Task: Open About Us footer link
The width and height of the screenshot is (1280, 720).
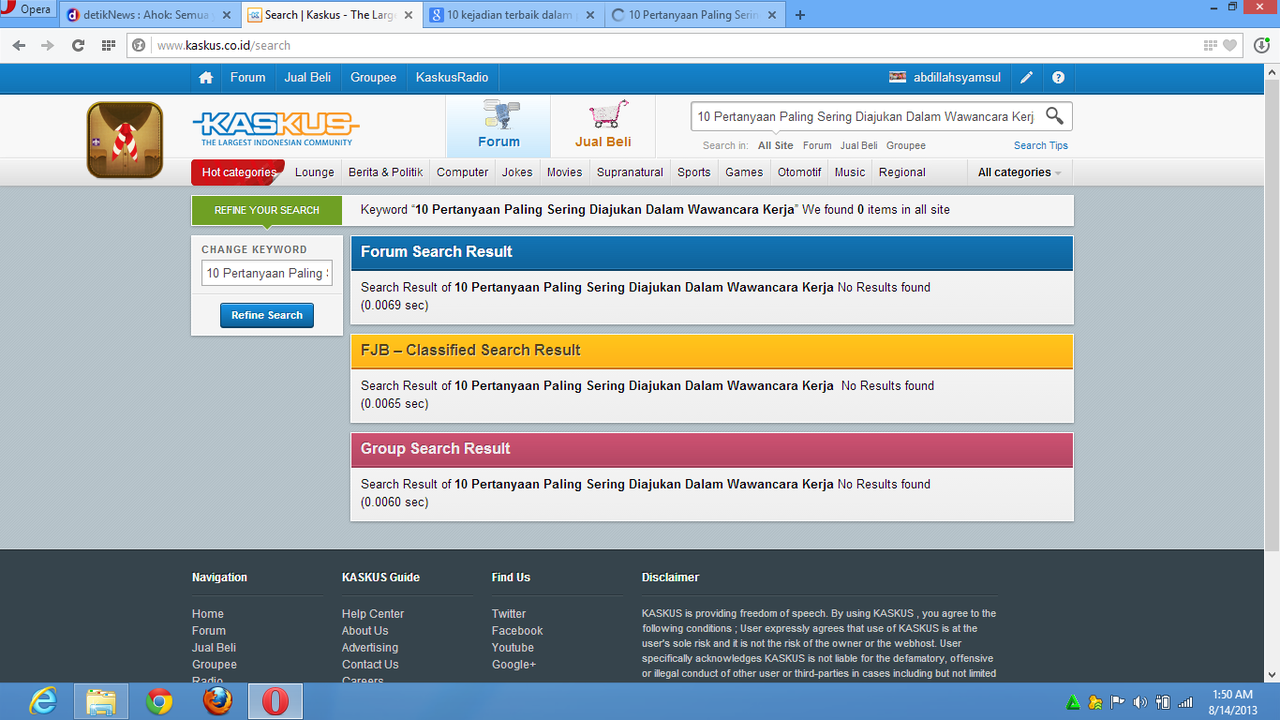Action: click(365, 631)
